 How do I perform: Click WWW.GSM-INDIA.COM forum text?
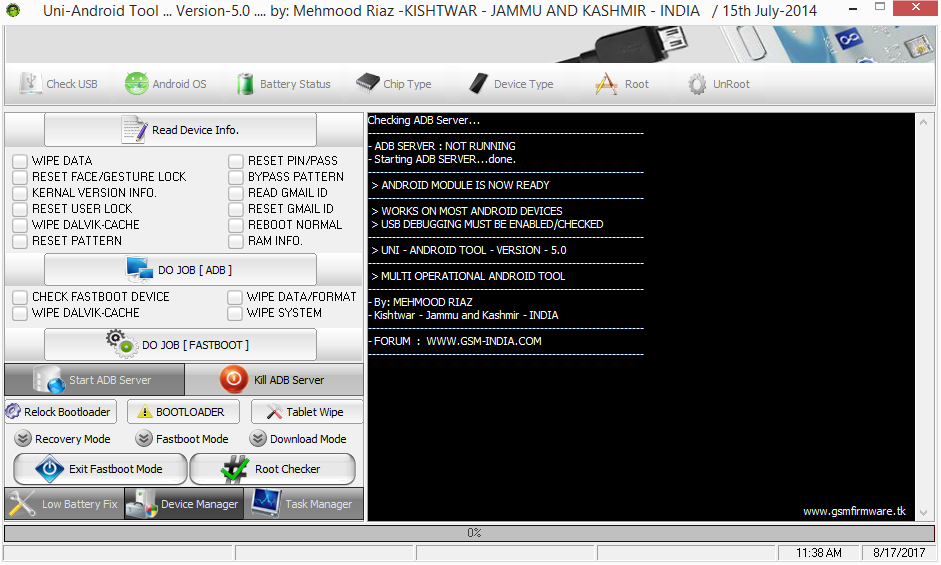tap(484, 341)
